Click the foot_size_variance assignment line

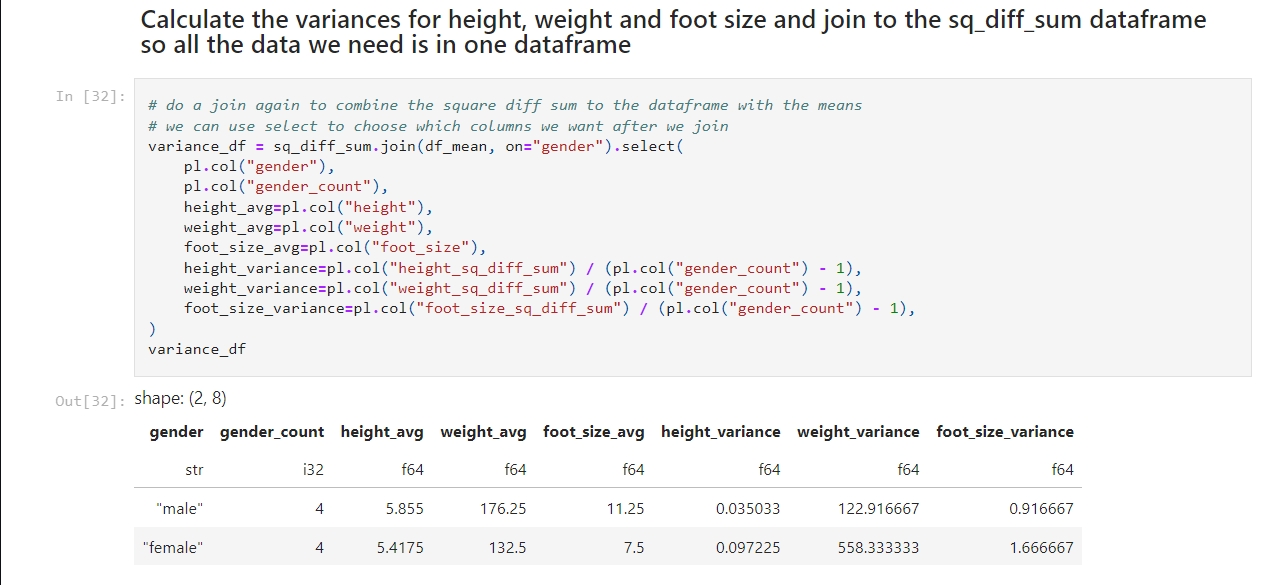[x=549, y=308]
